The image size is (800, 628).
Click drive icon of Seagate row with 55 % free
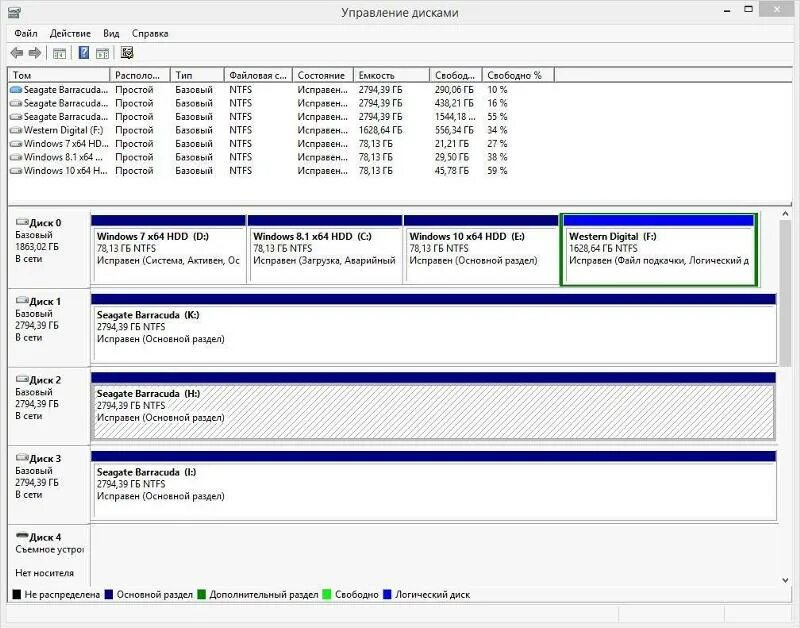click(16, 117)
